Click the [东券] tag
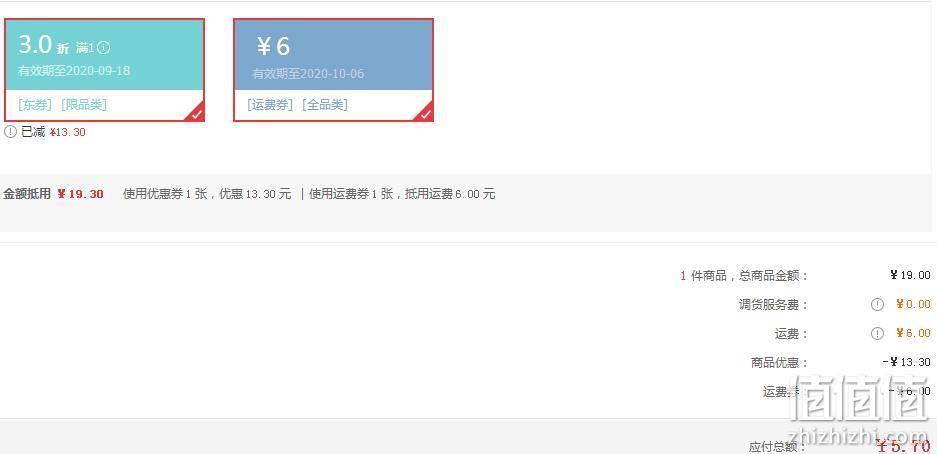Image resolution: width=937 pixels, height=454 pixels. [35, 105]
